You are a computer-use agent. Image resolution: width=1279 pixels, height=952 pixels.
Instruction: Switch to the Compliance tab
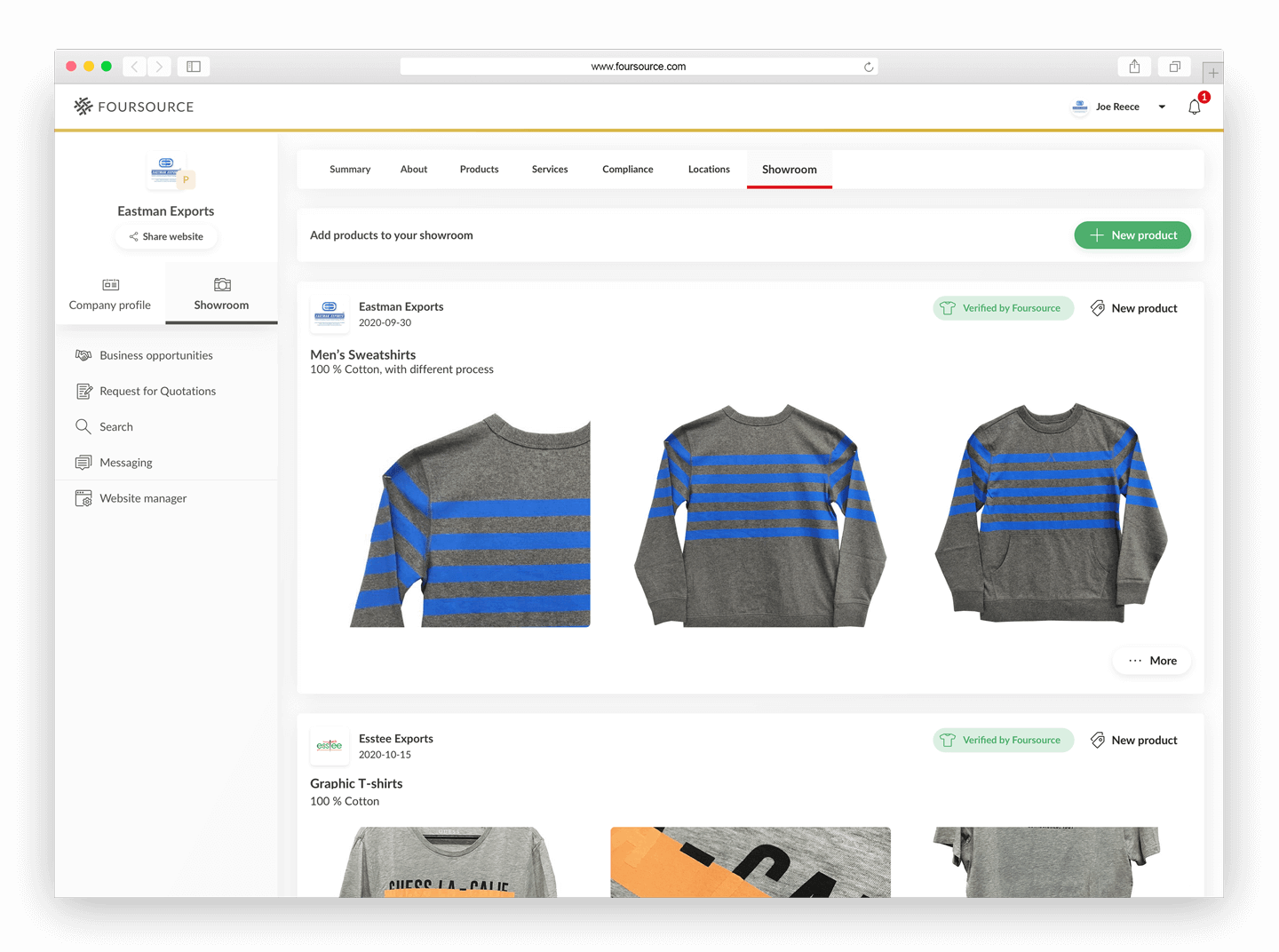(627, 169)
